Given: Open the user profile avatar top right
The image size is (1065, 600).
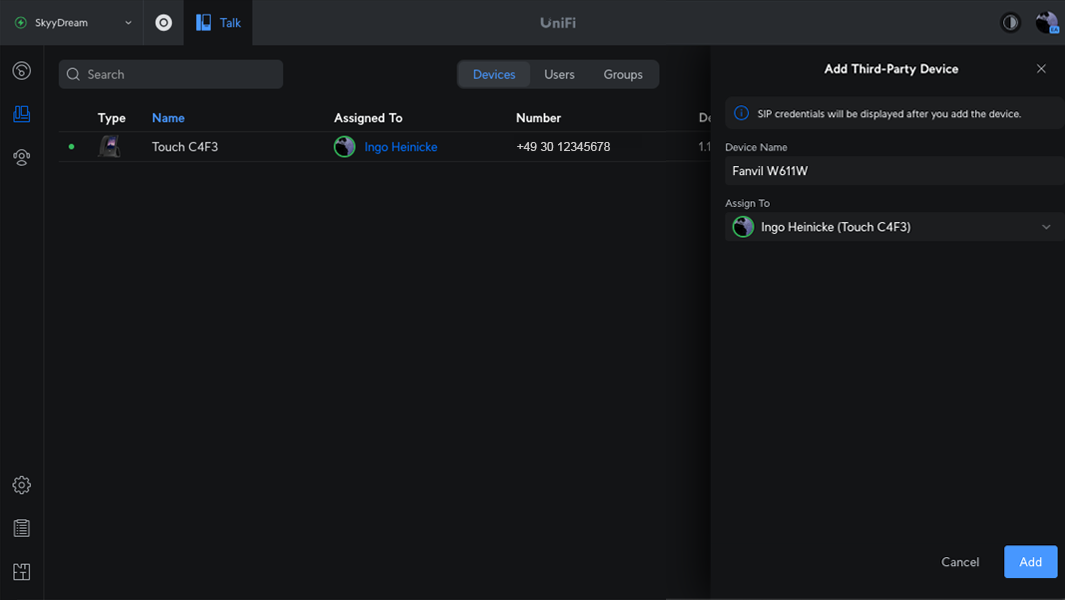Looking at the screenshot, I should point(1046,22).
